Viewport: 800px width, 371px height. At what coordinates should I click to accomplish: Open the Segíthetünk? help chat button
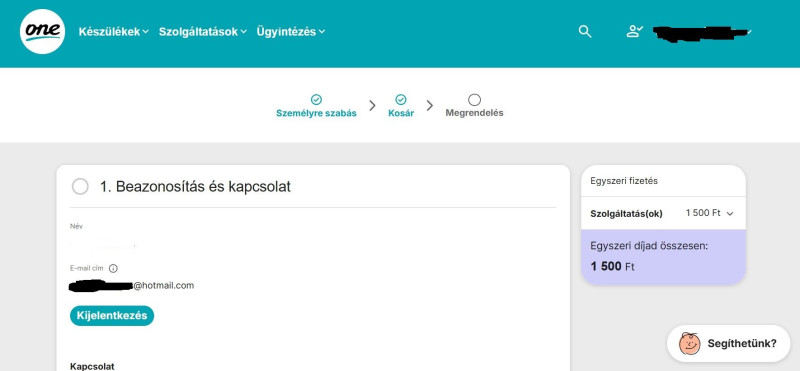(x=729, y=343)
